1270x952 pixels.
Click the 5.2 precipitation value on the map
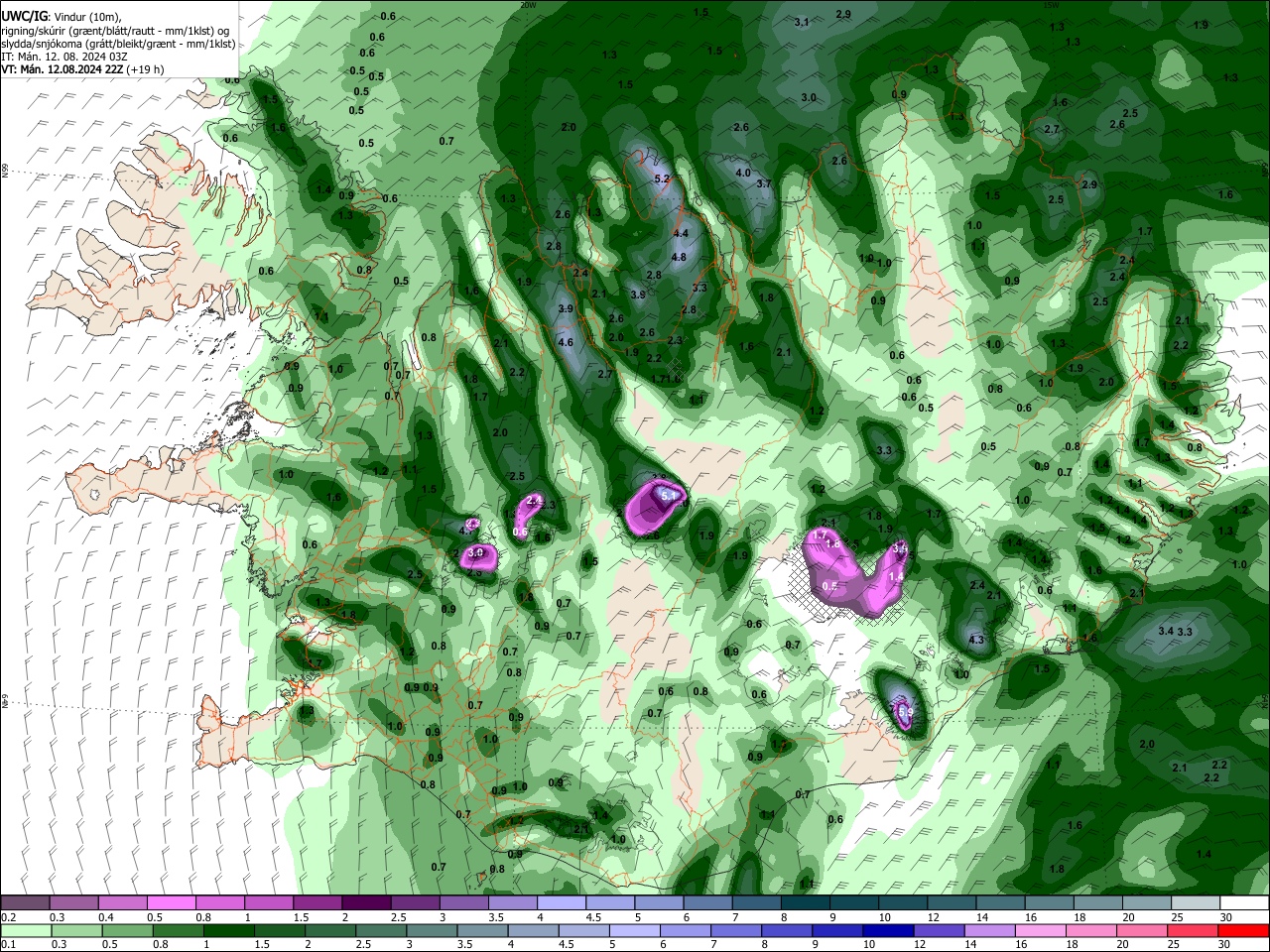(x=664, y=178)
